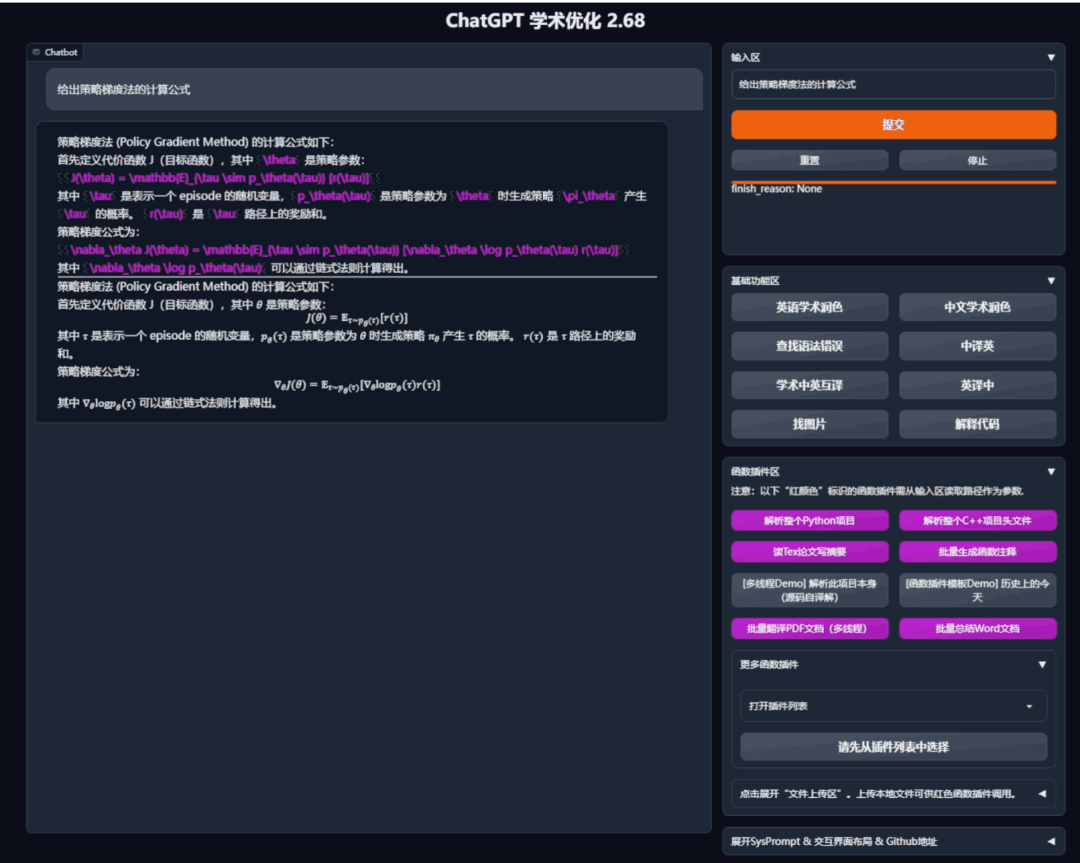Click 英译中 button
Screen dimensions: 1080x863
coord(977,385)
